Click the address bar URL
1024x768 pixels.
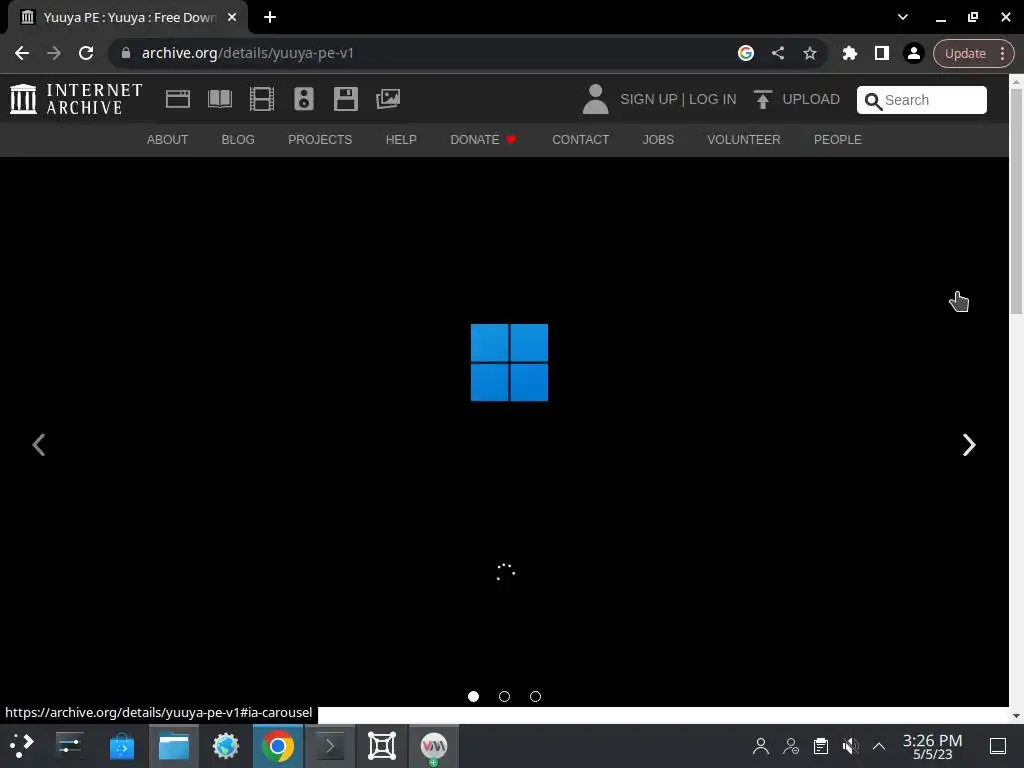248,53
